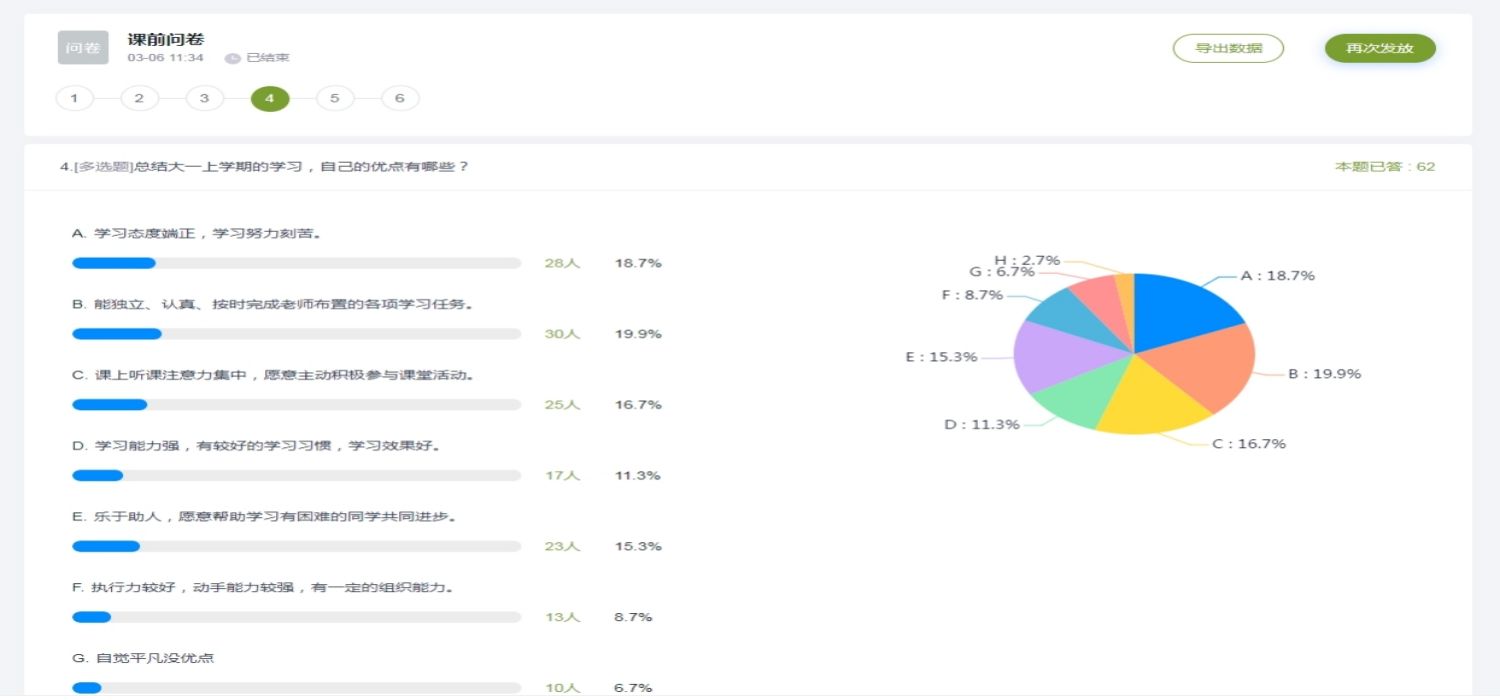Switch to question 5
Image resolution: width=1500 pixels, height=700 pixels.
335,98
